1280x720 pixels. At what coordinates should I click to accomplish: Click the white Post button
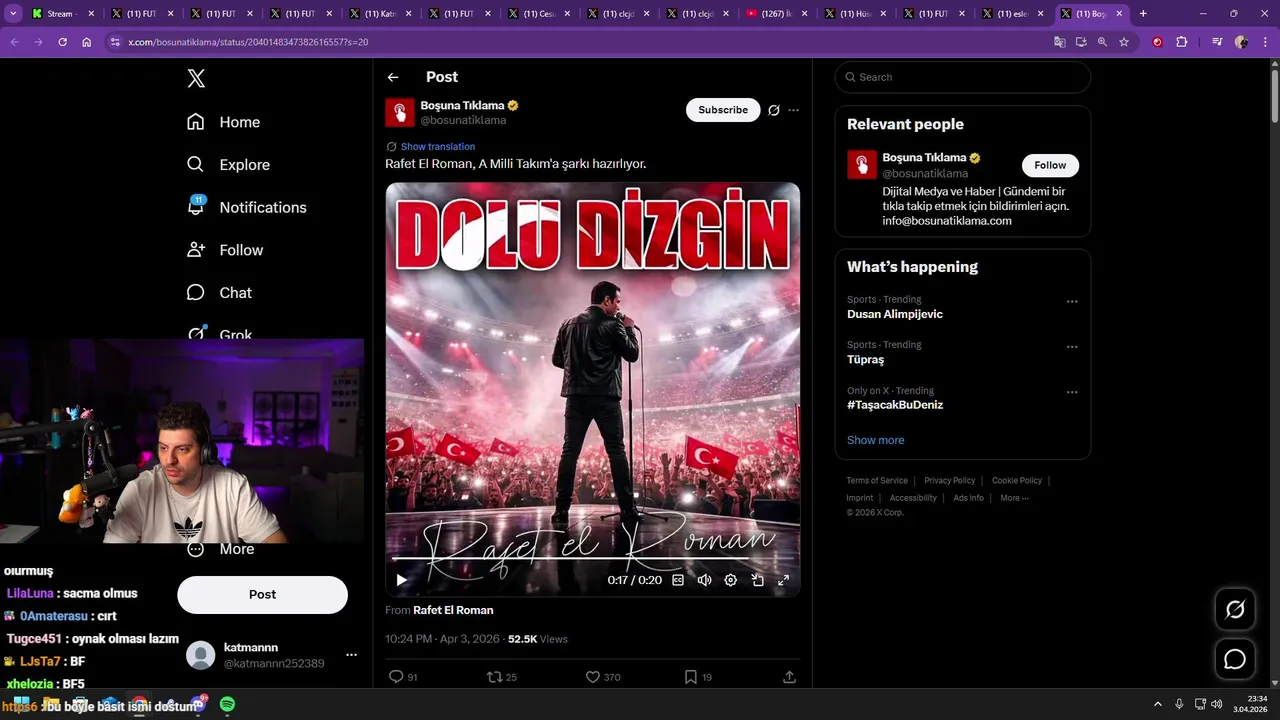(x=262, y=594)
